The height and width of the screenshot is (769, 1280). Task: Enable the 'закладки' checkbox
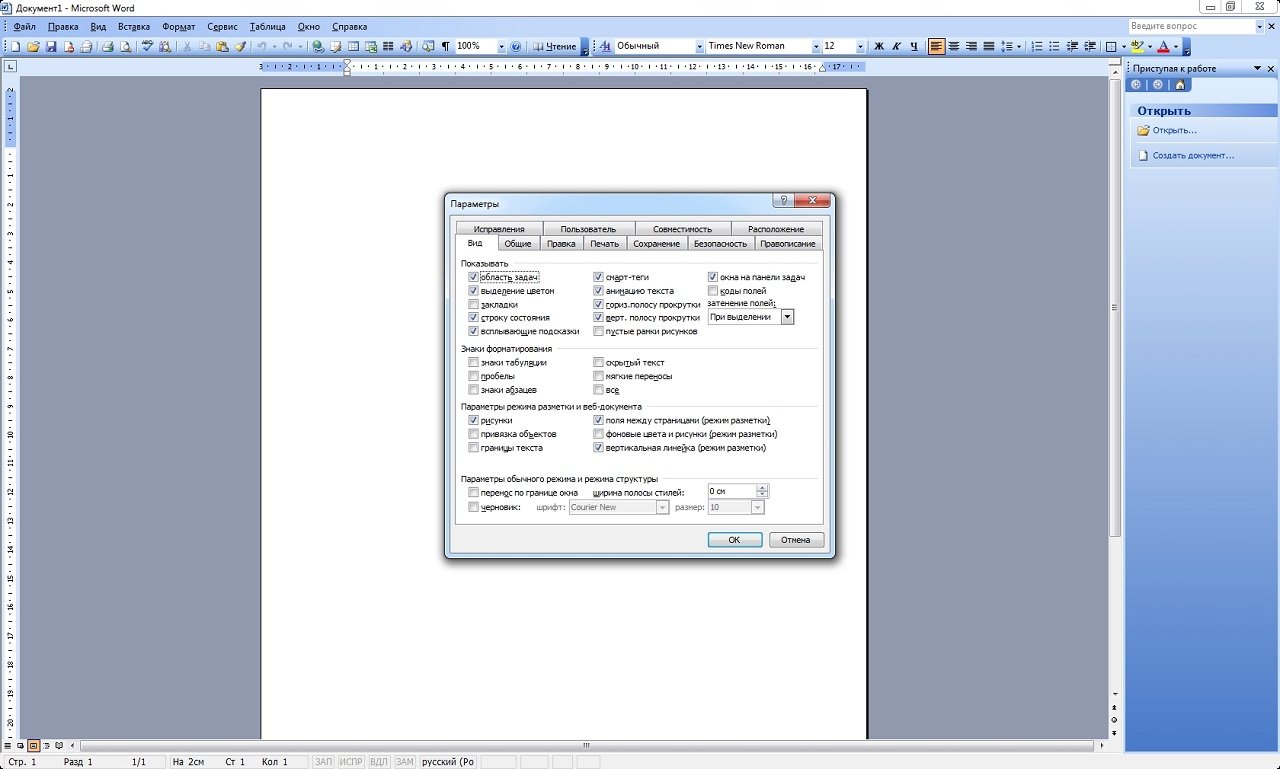click(474, 304)
